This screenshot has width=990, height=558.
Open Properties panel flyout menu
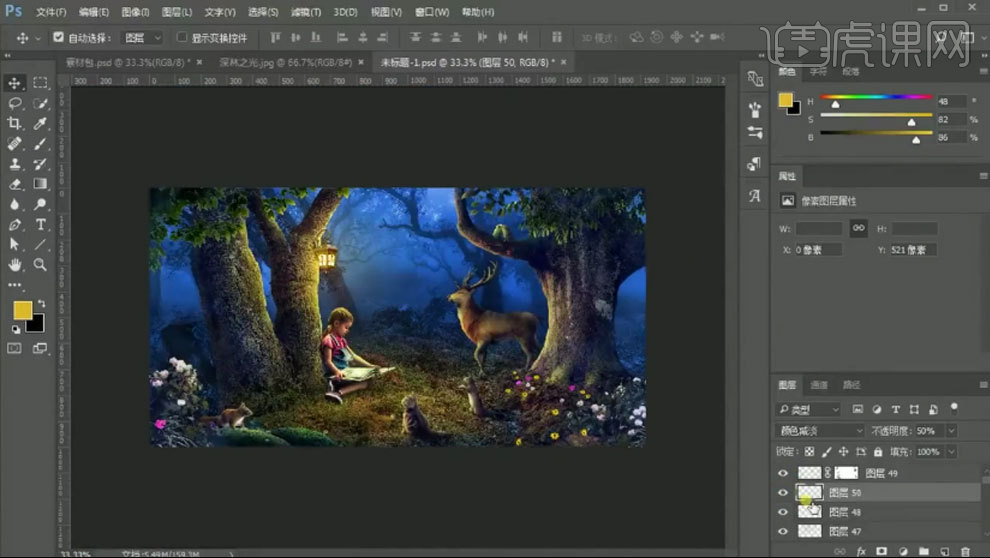983,176
